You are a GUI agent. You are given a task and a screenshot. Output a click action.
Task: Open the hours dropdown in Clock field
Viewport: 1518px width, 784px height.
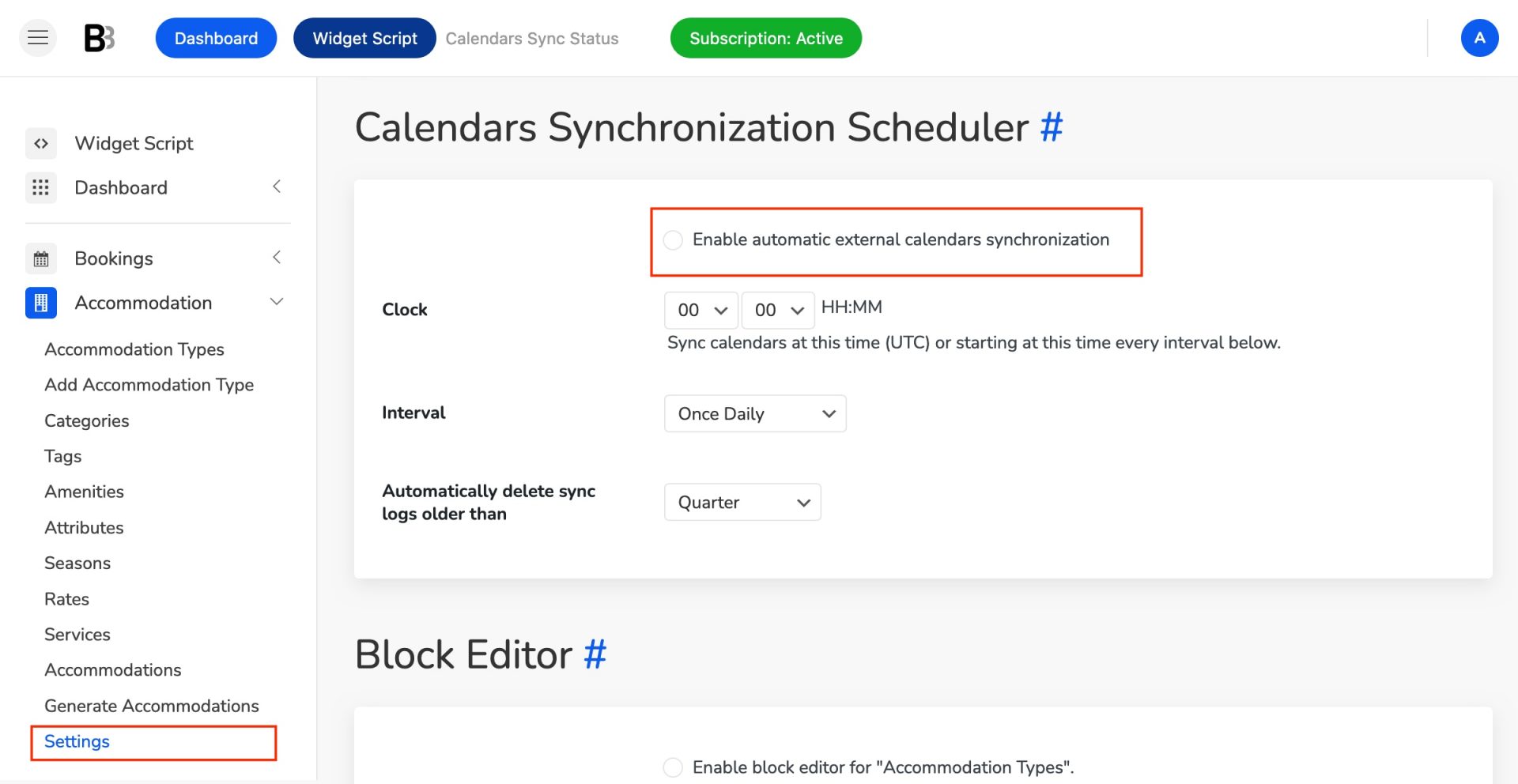700,310
